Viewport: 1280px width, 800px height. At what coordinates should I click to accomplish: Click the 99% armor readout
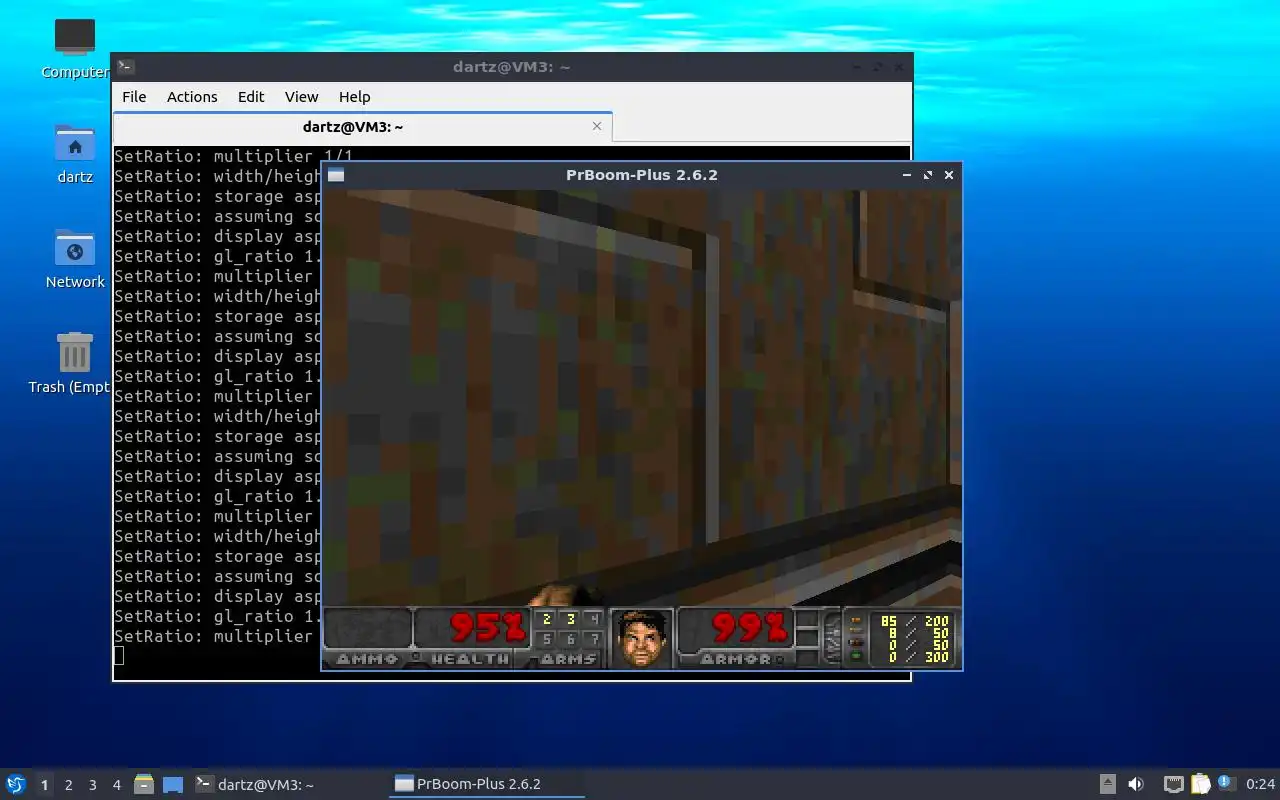750,627
